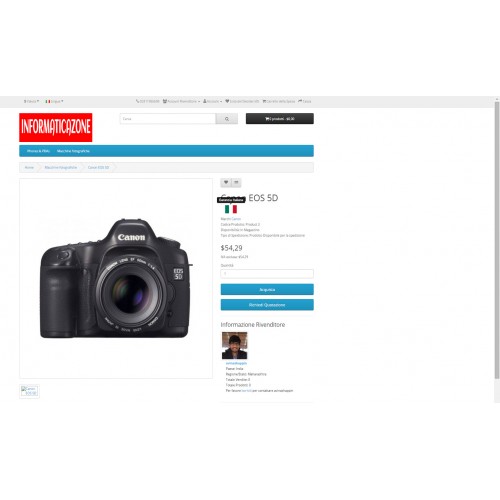Expand the reseller account dropdown
The image size is (500, 500).
tap(181, 101)
